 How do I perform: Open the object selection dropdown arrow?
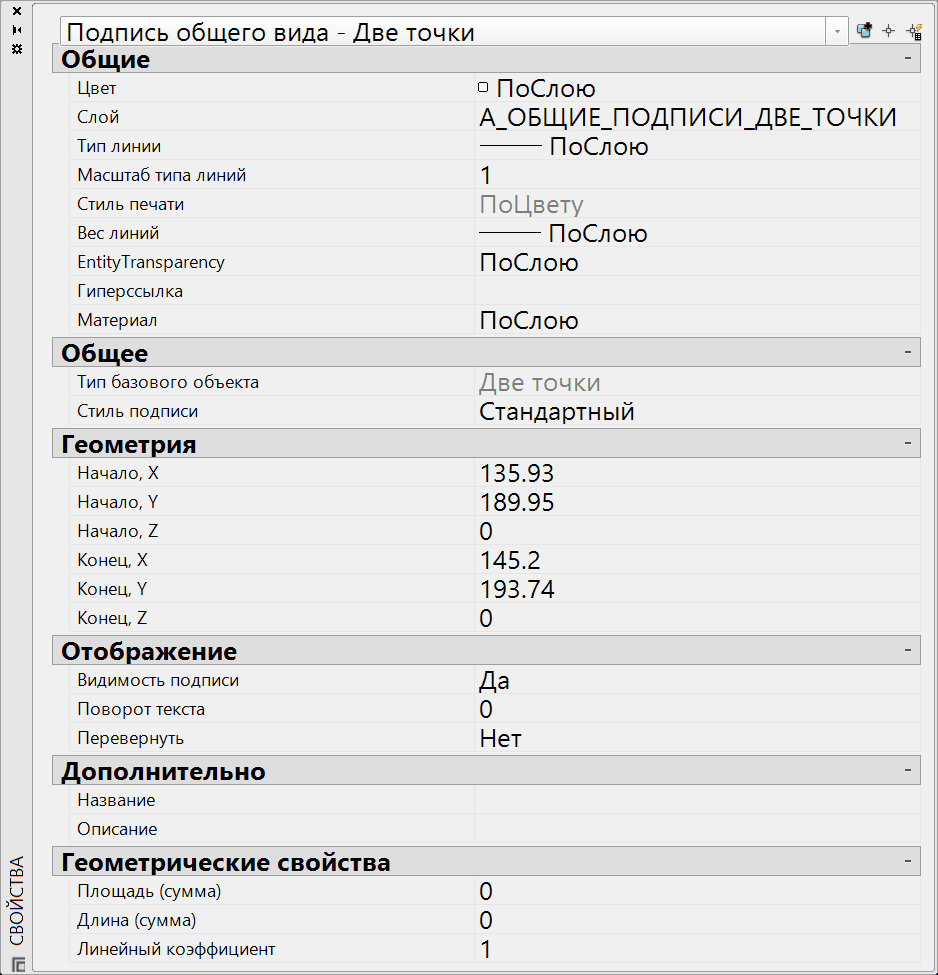[837, 31]
